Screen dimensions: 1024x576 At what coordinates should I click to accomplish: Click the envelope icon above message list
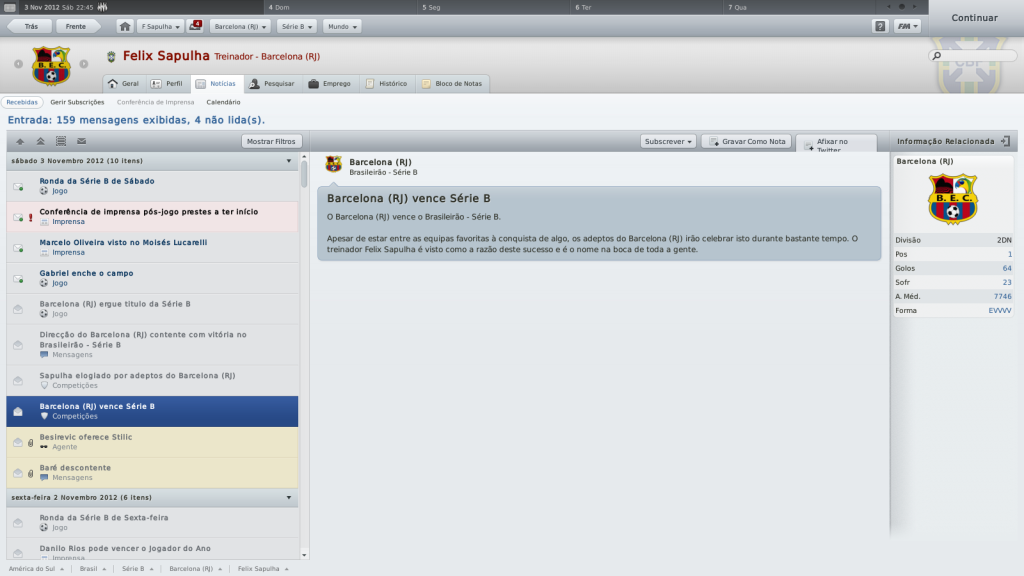(82, 141)
